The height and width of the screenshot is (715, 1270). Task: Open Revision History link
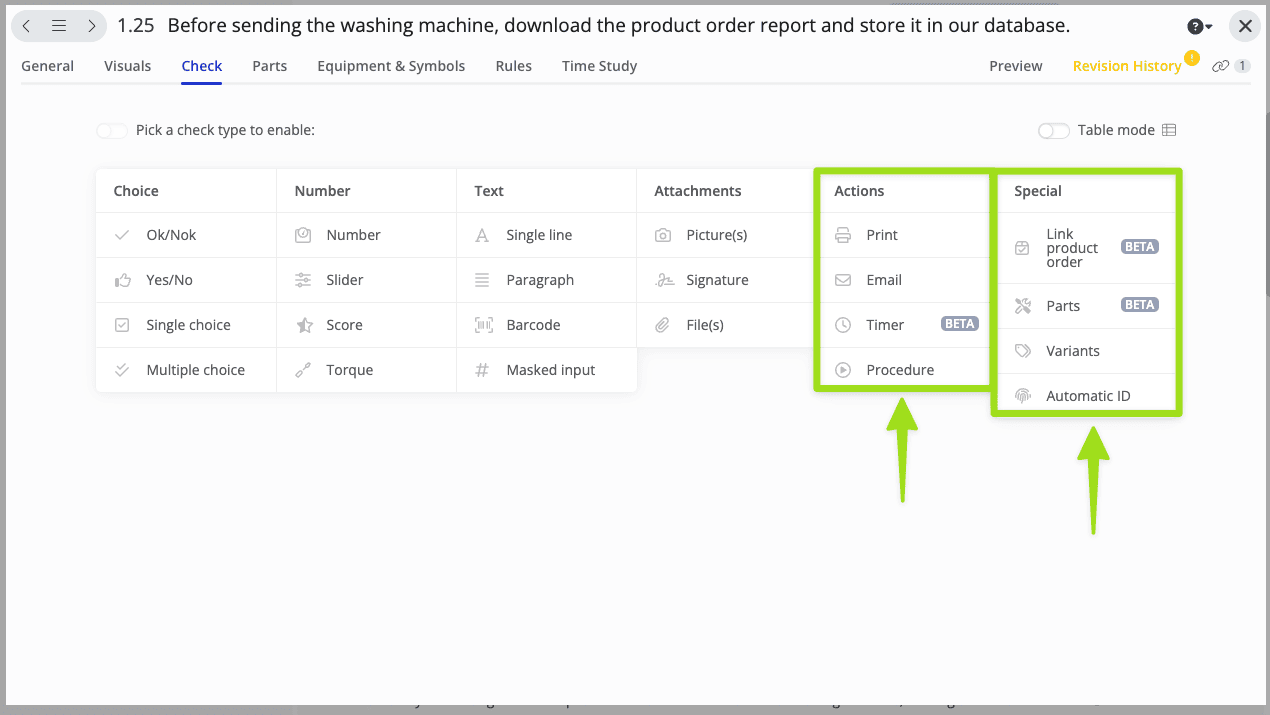tap(1126, 66)
